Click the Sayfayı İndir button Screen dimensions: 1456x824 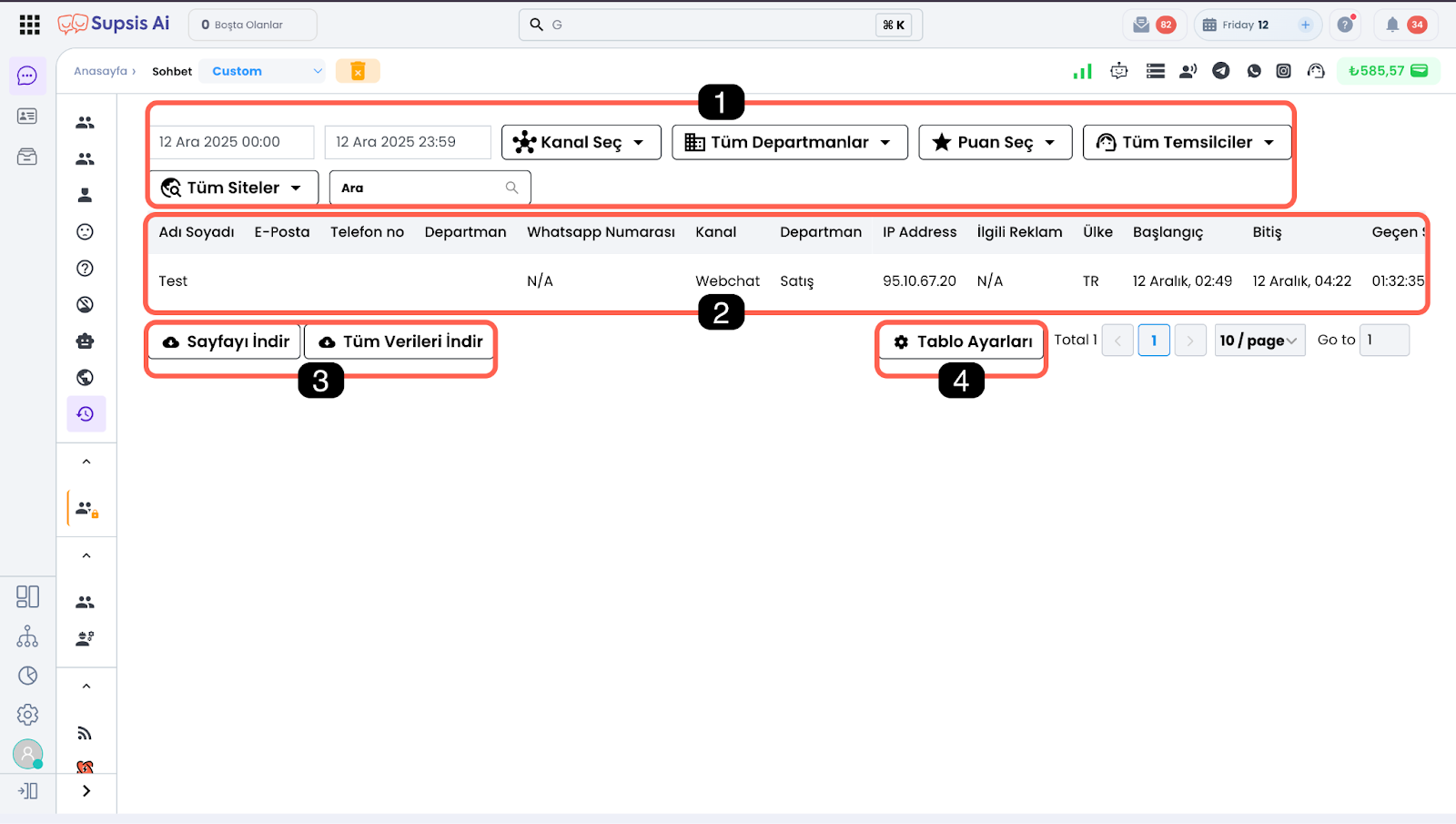pos(225,342)
